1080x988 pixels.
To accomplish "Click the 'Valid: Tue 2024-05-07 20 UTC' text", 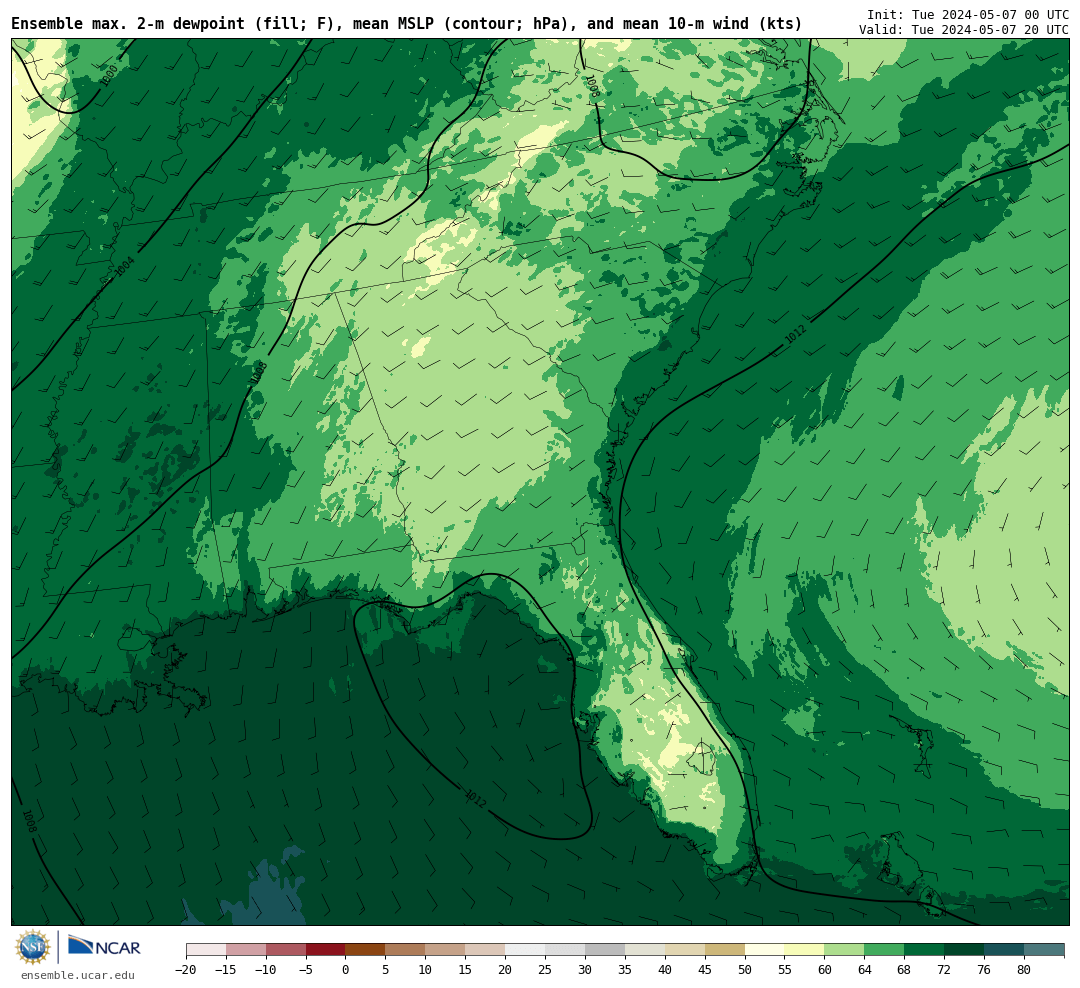I will pyautogui.click(x=964, y=30).
